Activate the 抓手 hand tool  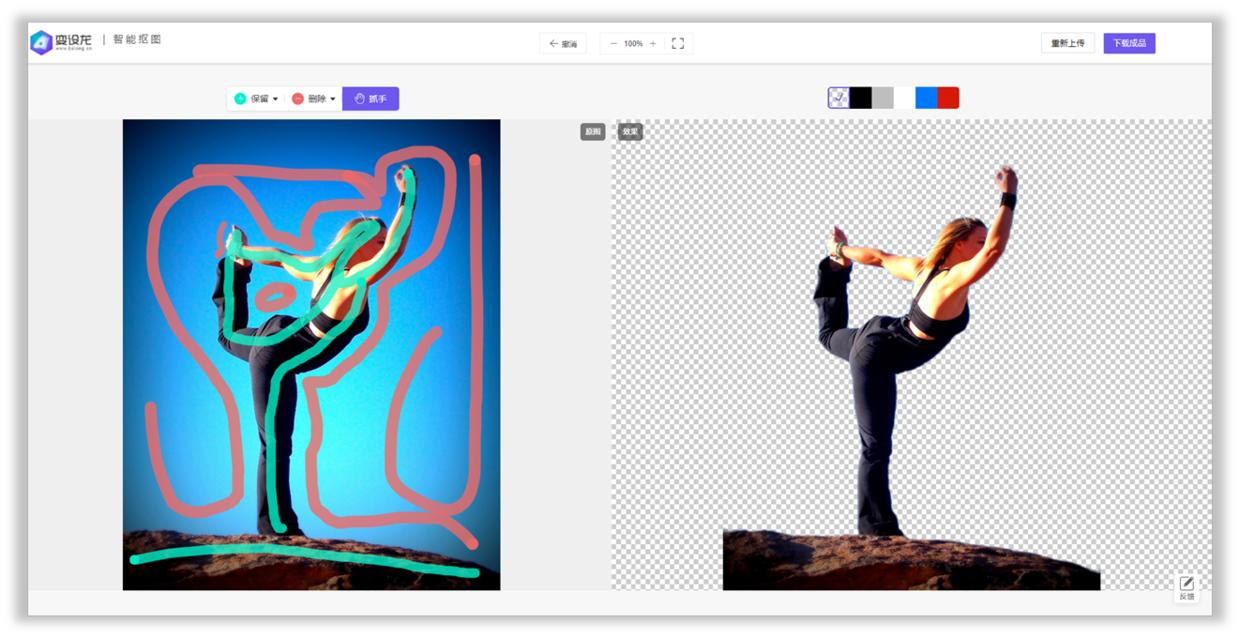(x=370, y=99)
